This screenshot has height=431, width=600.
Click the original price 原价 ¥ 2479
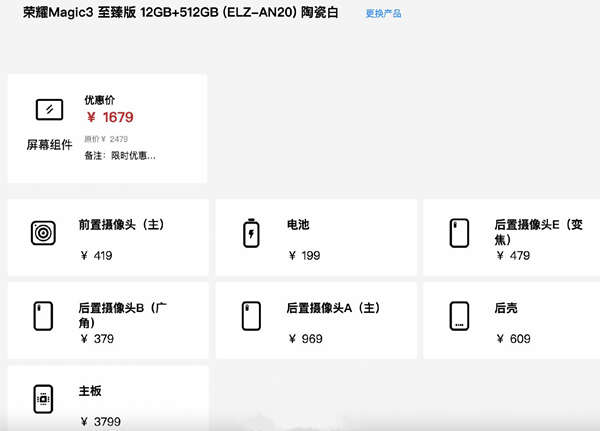[x=106, y=139]
